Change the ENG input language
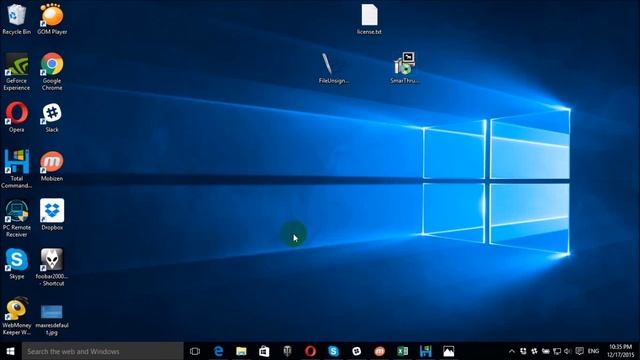640x360 pixels. [x=593, y=351]
